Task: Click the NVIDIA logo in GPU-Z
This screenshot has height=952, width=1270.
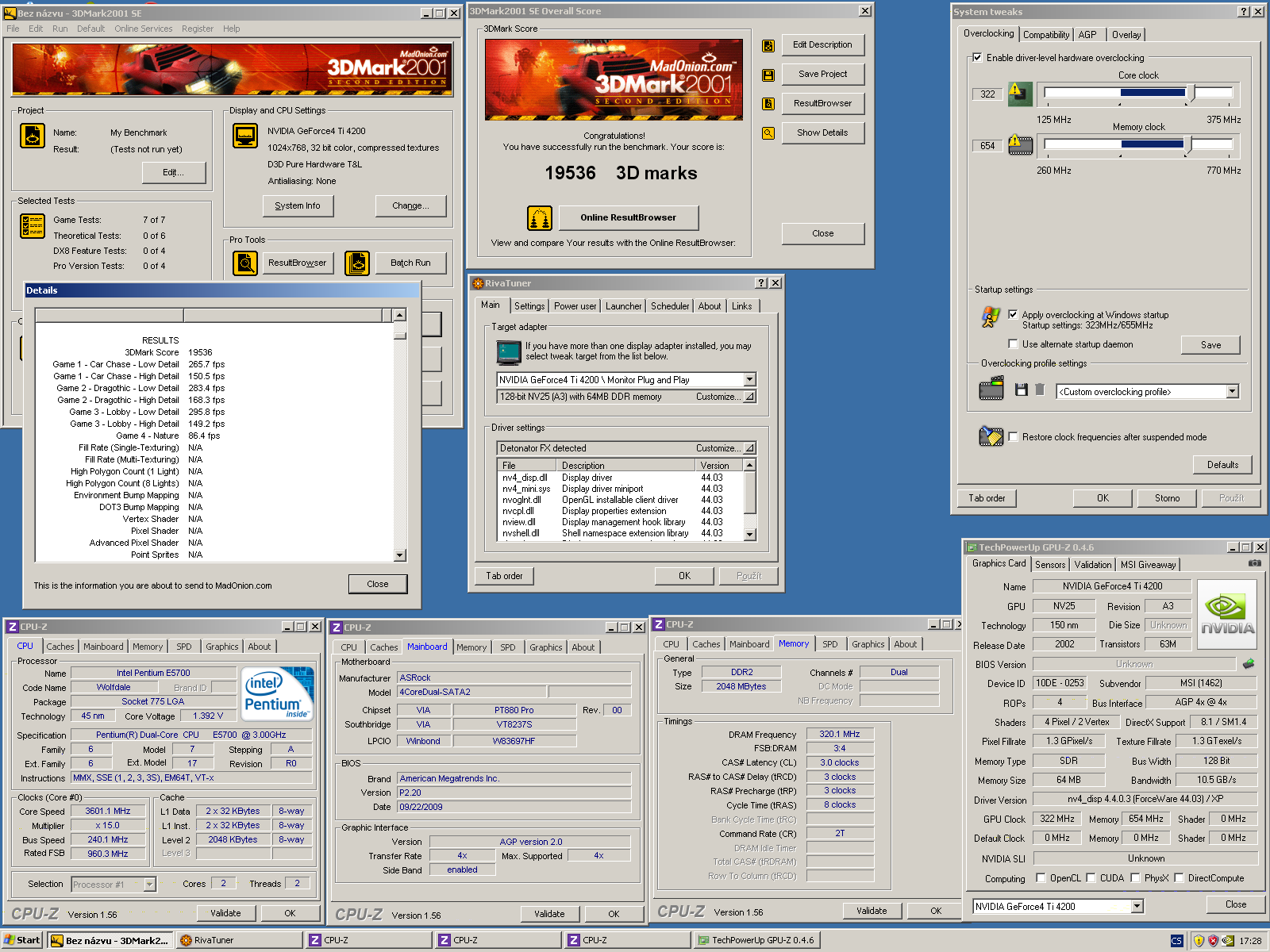Action: click(1227, 615)
